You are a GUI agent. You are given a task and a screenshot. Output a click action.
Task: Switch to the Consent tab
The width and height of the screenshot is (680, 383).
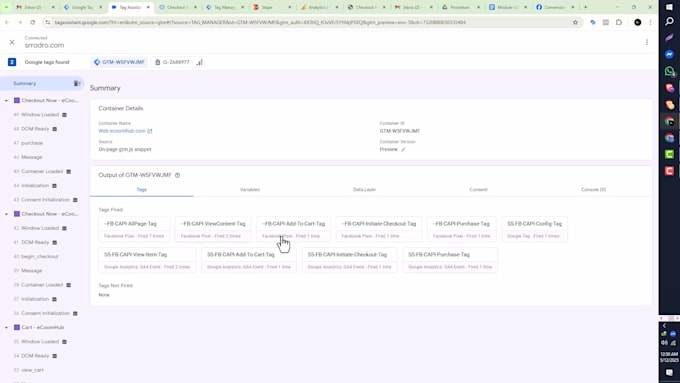point(478,190)
